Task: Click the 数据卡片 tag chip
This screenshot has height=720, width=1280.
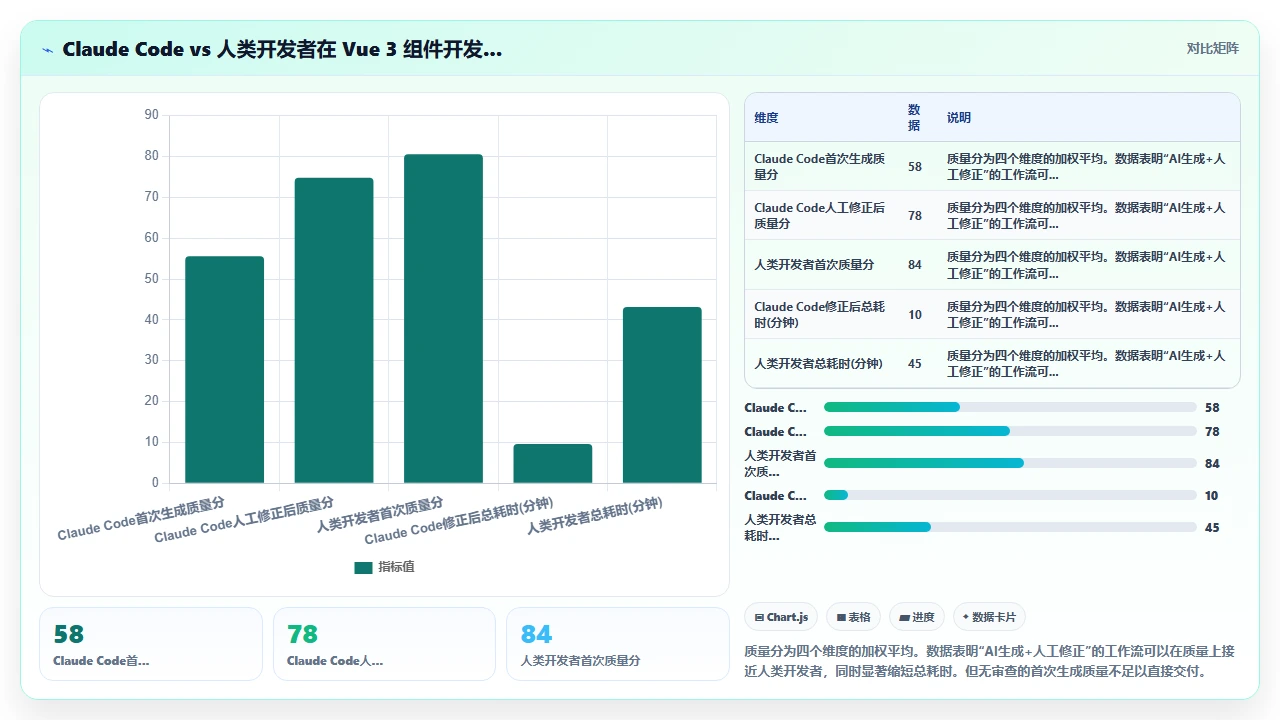Action: pyautogui.click(x=990, y=617)
